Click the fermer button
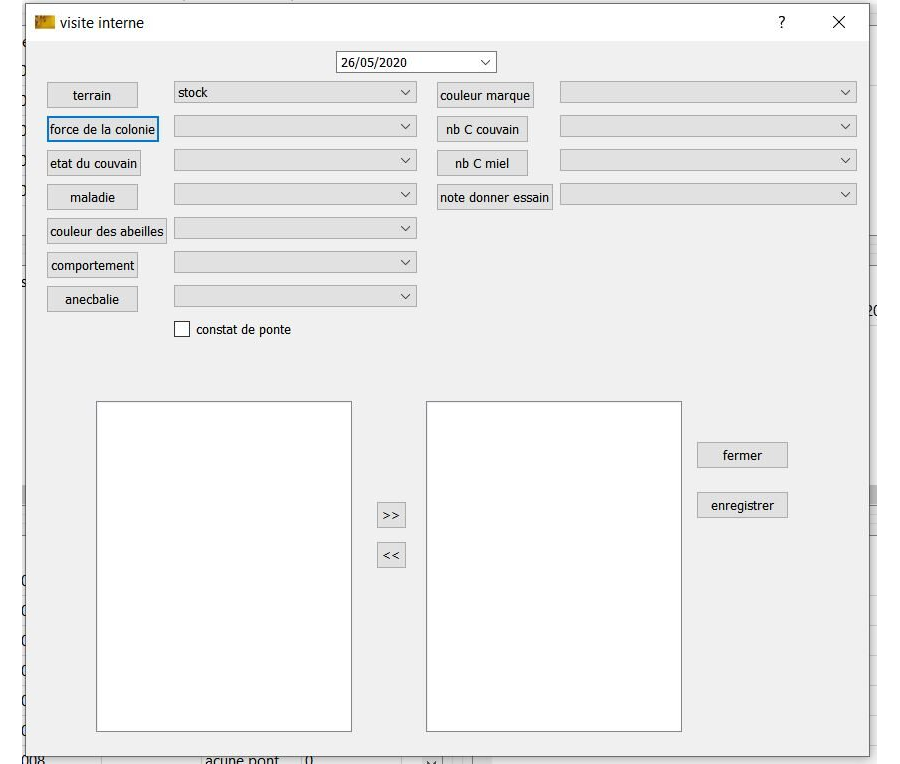 (742, 455)
